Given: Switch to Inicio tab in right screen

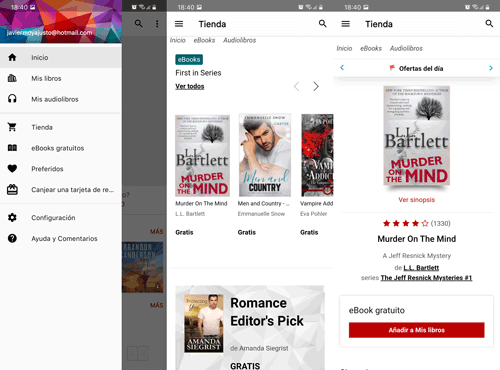Looking at the screenshot, I should [344, 48].
